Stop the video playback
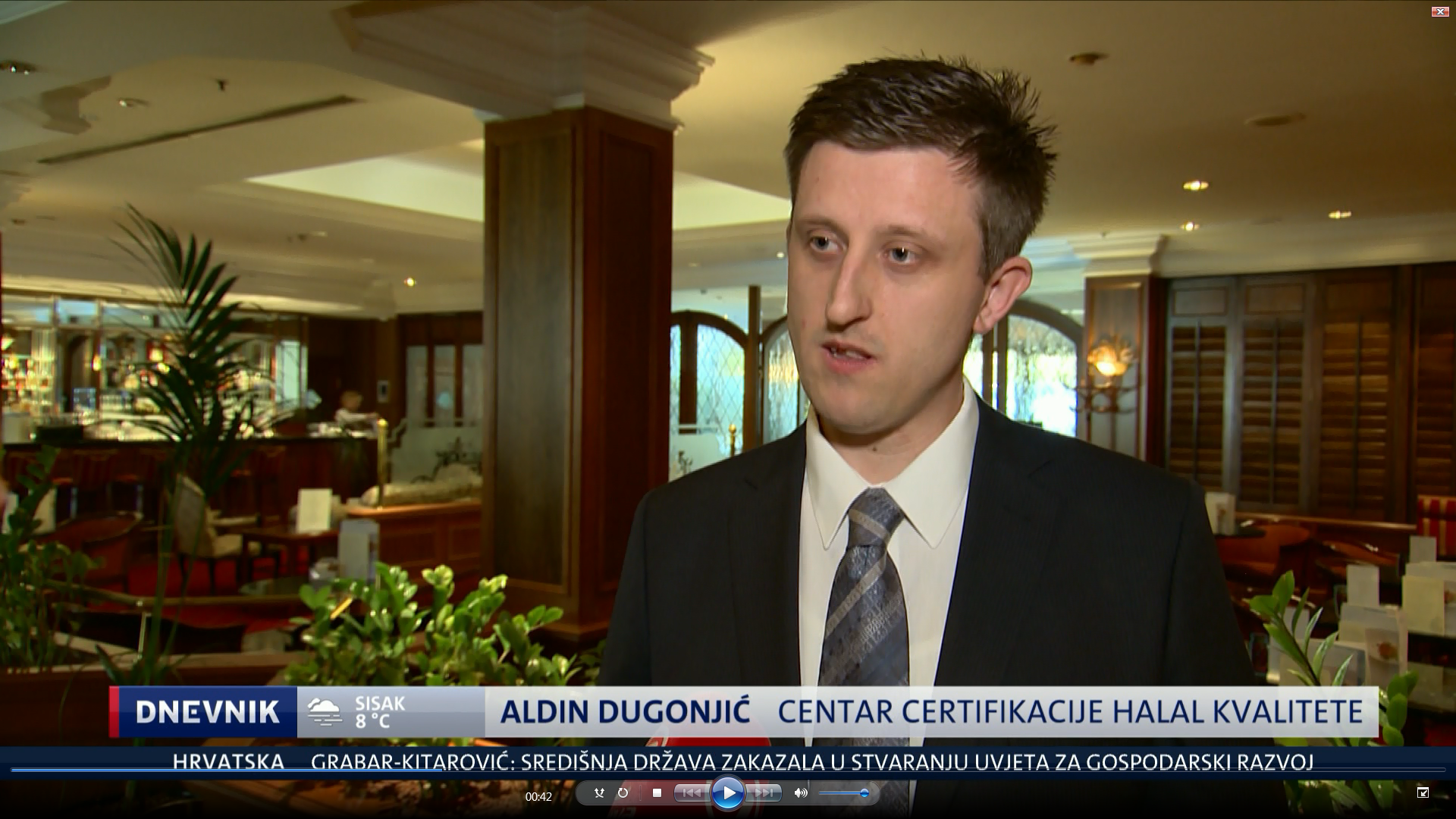Screen dimensions: 1456x819 coord(657,793)
